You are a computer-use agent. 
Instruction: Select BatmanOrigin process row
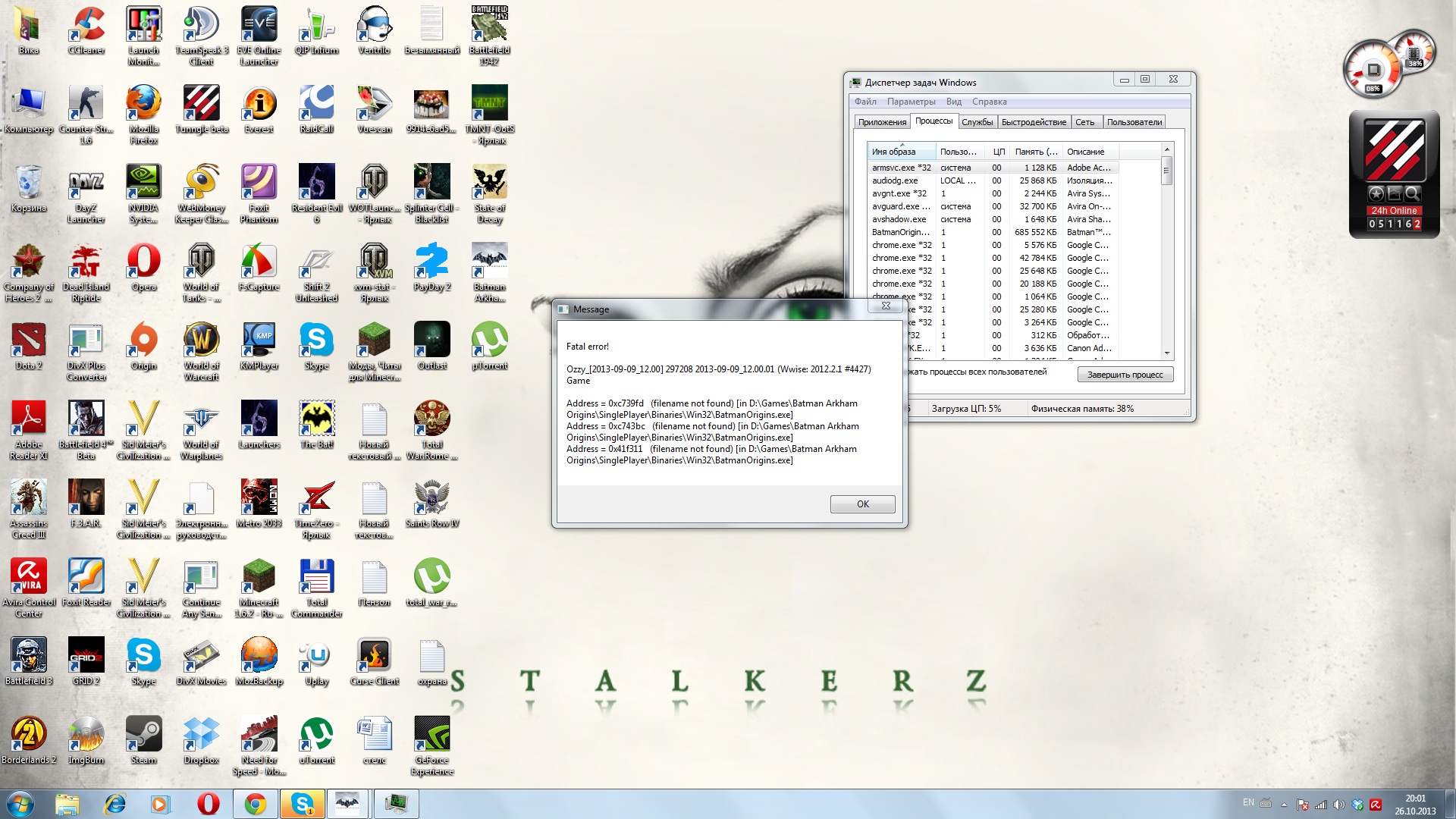pyautogui.click(x=993, y=232)
